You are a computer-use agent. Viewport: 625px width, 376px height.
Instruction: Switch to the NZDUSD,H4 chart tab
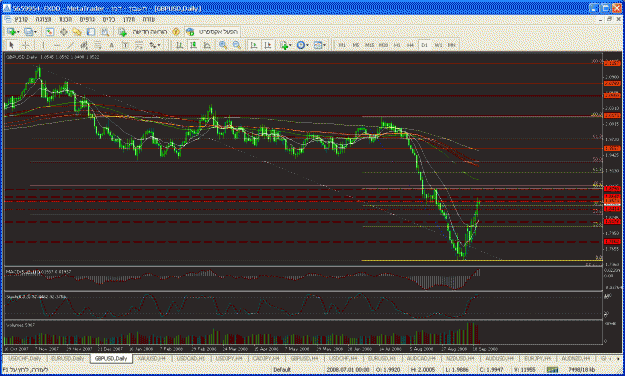tap(460, 359)
